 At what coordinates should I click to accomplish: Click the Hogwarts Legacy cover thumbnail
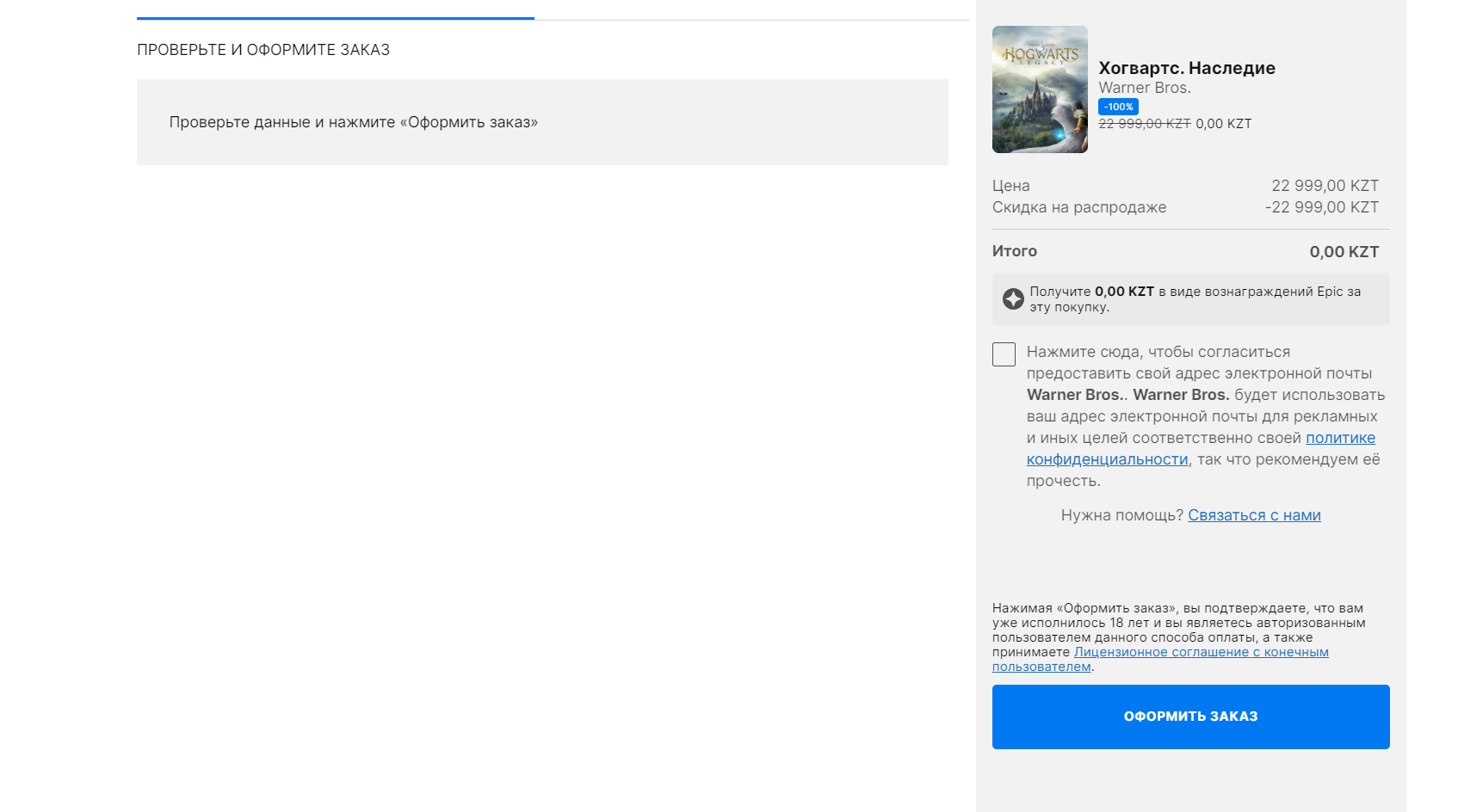tap(1040, 89)
